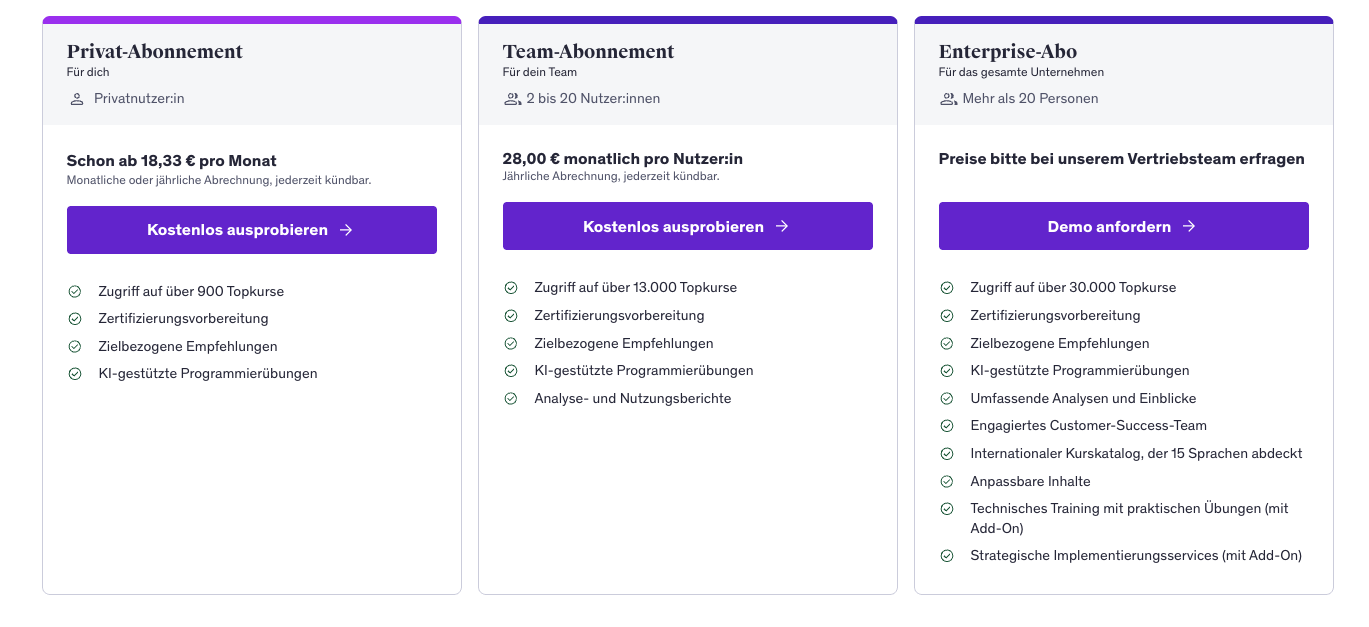This screenshot has width=1369, height=627.
Task: Select the Team-Abonnement plan title
Action: click(588, 52)
